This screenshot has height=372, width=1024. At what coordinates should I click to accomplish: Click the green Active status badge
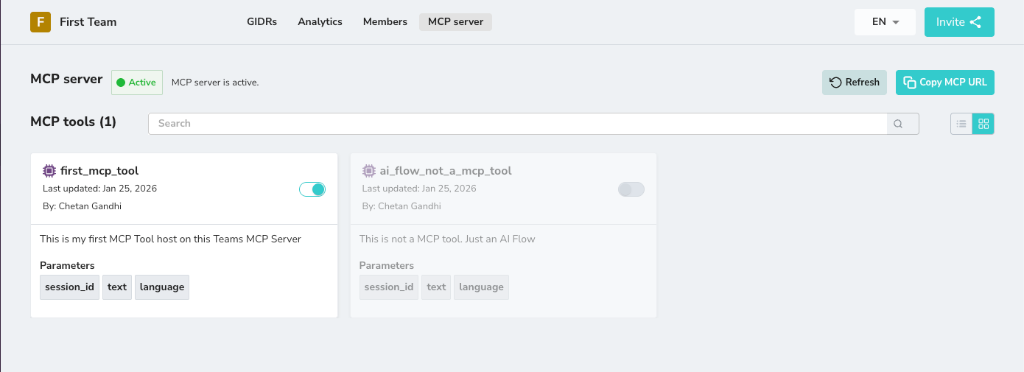136,82
